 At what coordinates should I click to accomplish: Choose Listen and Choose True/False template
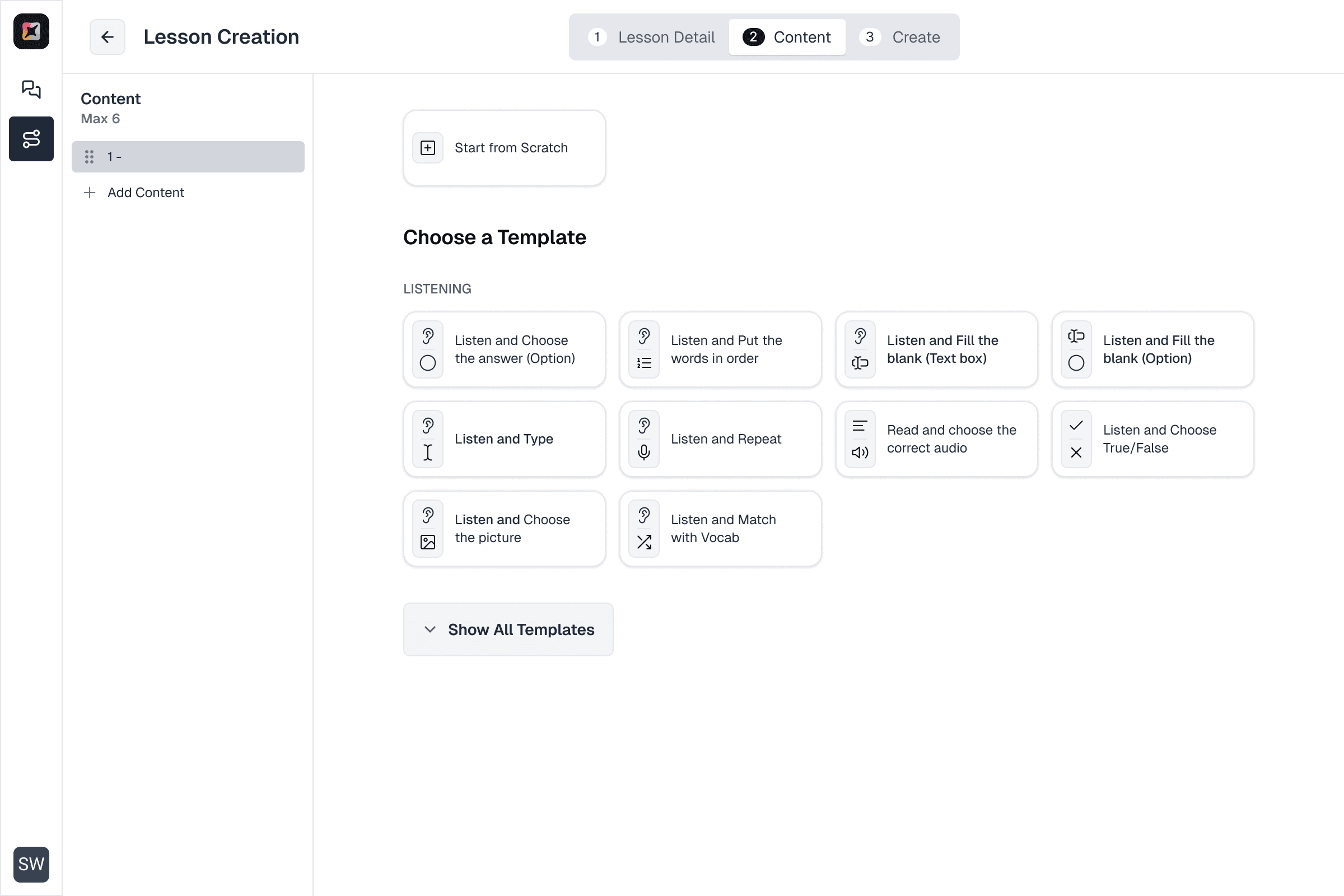click(x=1152, y=439)
